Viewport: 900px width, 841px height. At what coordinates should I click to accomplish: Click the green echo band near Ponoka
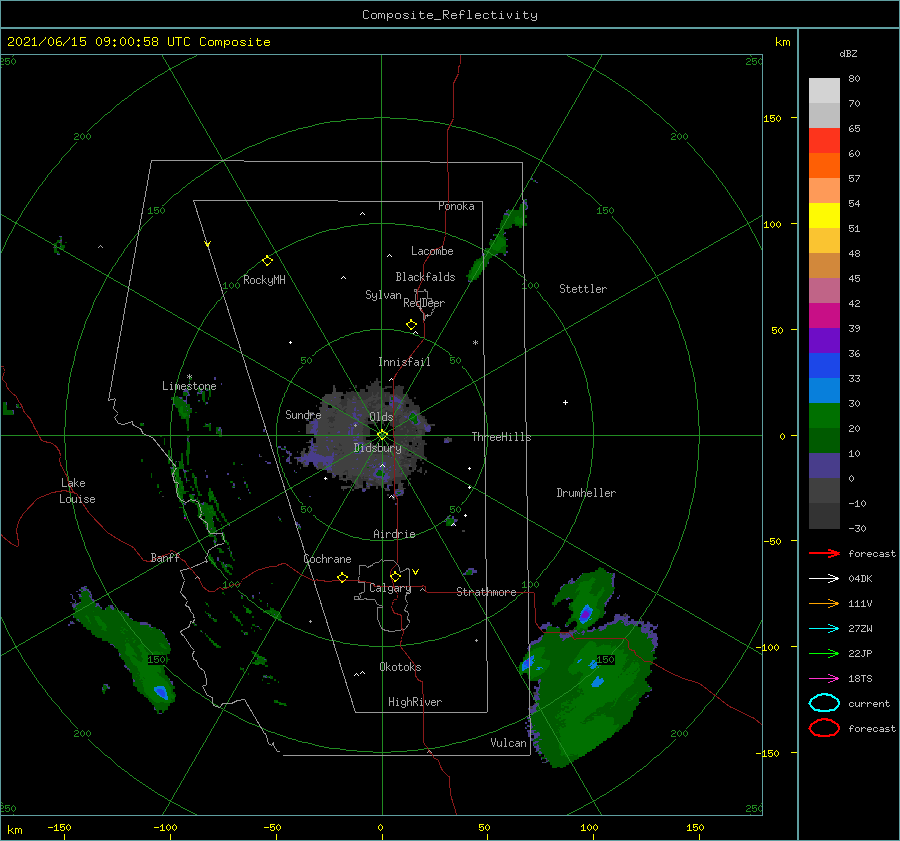496,241
